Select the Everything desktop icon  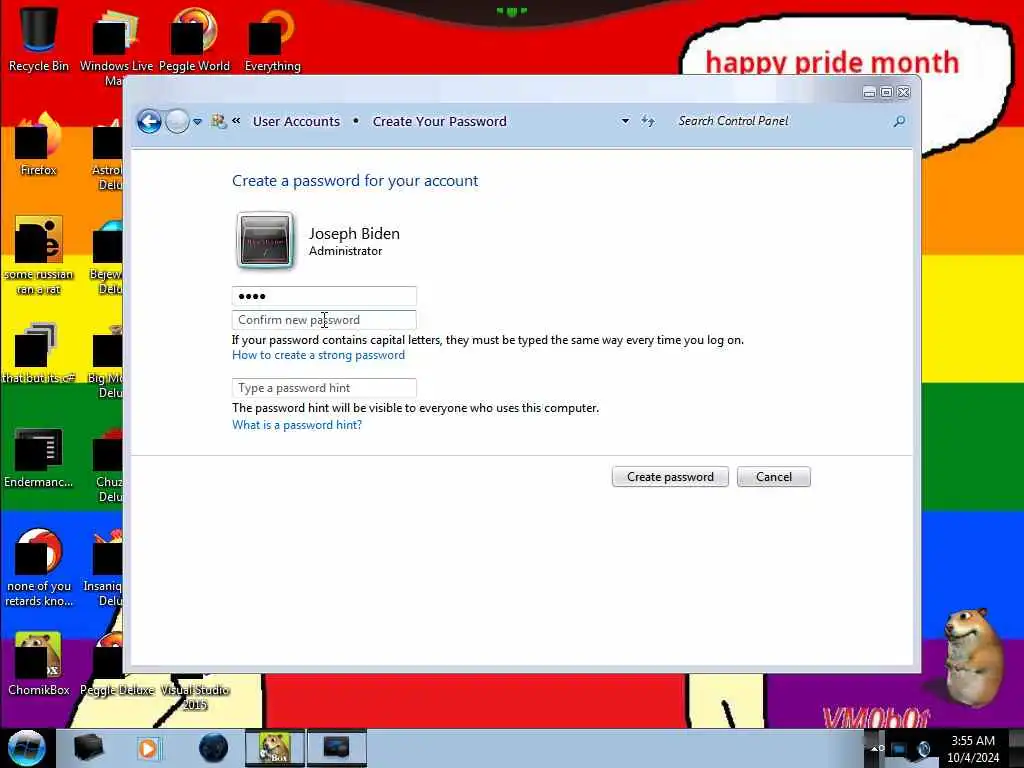(272, 39)
